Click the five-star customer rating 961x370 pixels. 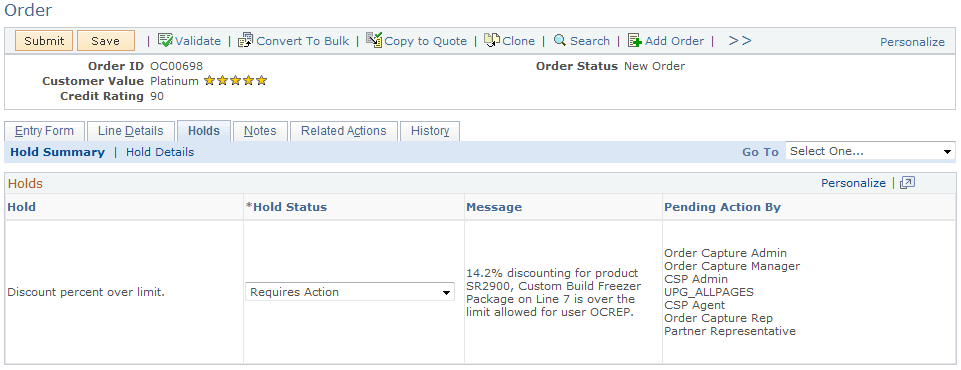point(235,80)
